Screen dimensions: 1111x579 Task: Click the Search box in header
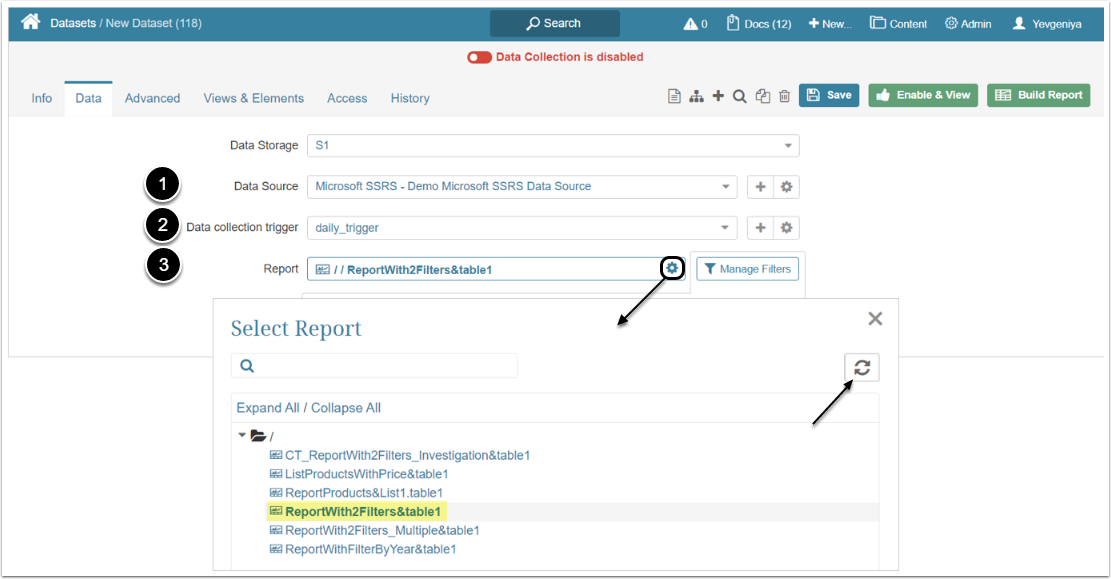[x=554, y=23]
